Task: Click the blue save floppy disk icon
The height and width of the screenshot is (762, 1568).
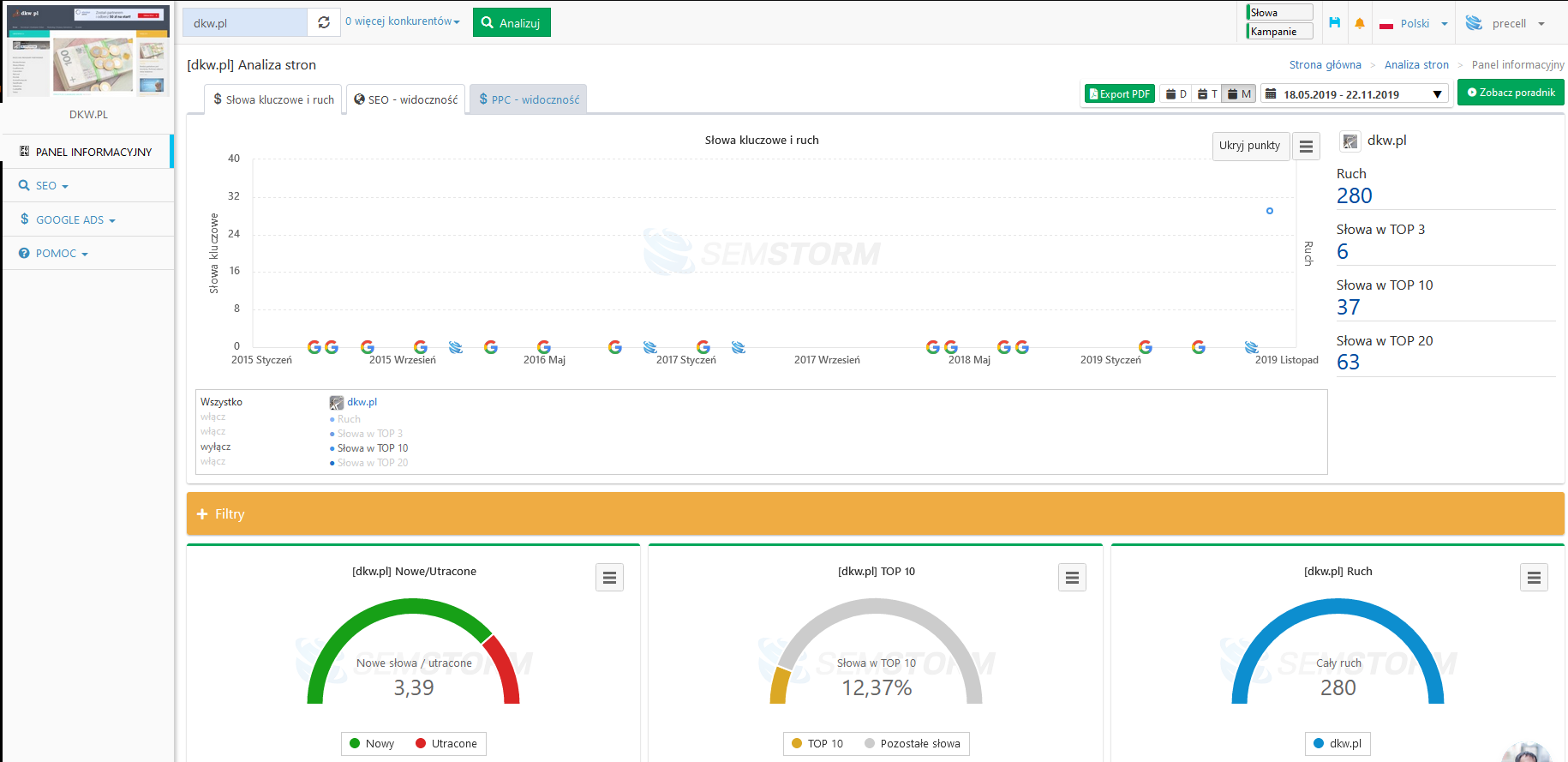Action: [x=1334, y=23]
